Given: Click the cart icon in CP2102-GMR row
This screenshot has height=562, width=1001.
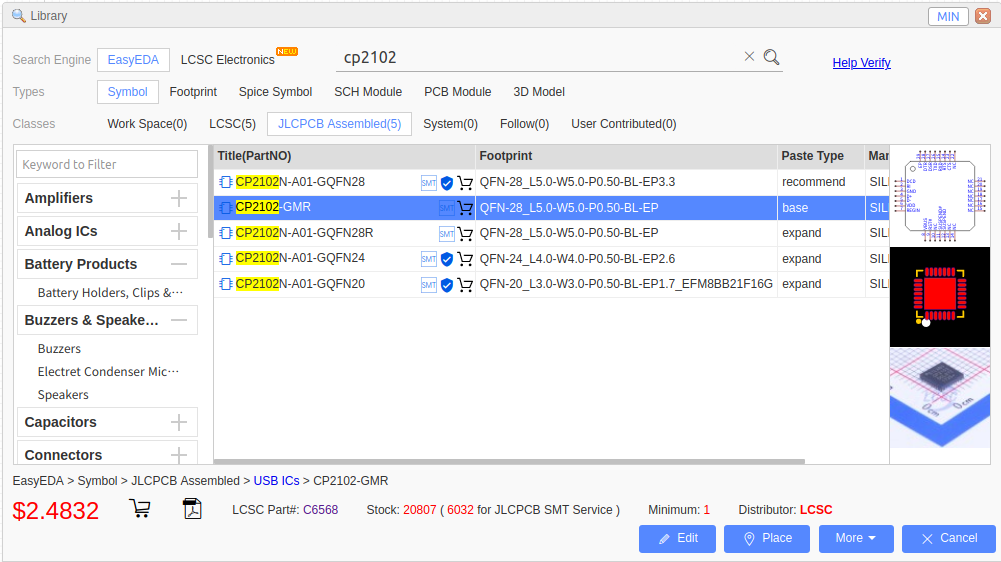Looking at the screenshot, I should (465, 208).
